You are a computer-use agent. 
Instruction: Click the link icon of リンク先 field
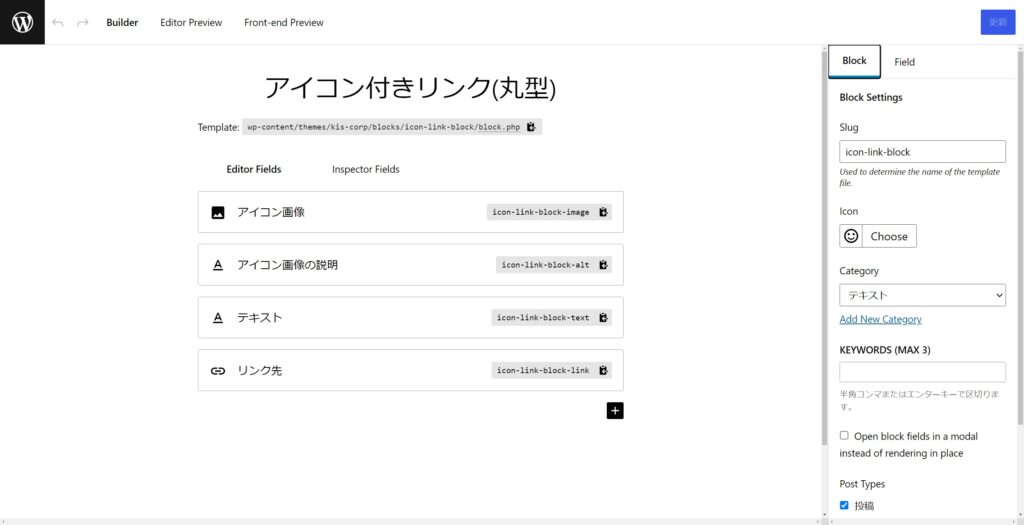(x=218, y=370)
